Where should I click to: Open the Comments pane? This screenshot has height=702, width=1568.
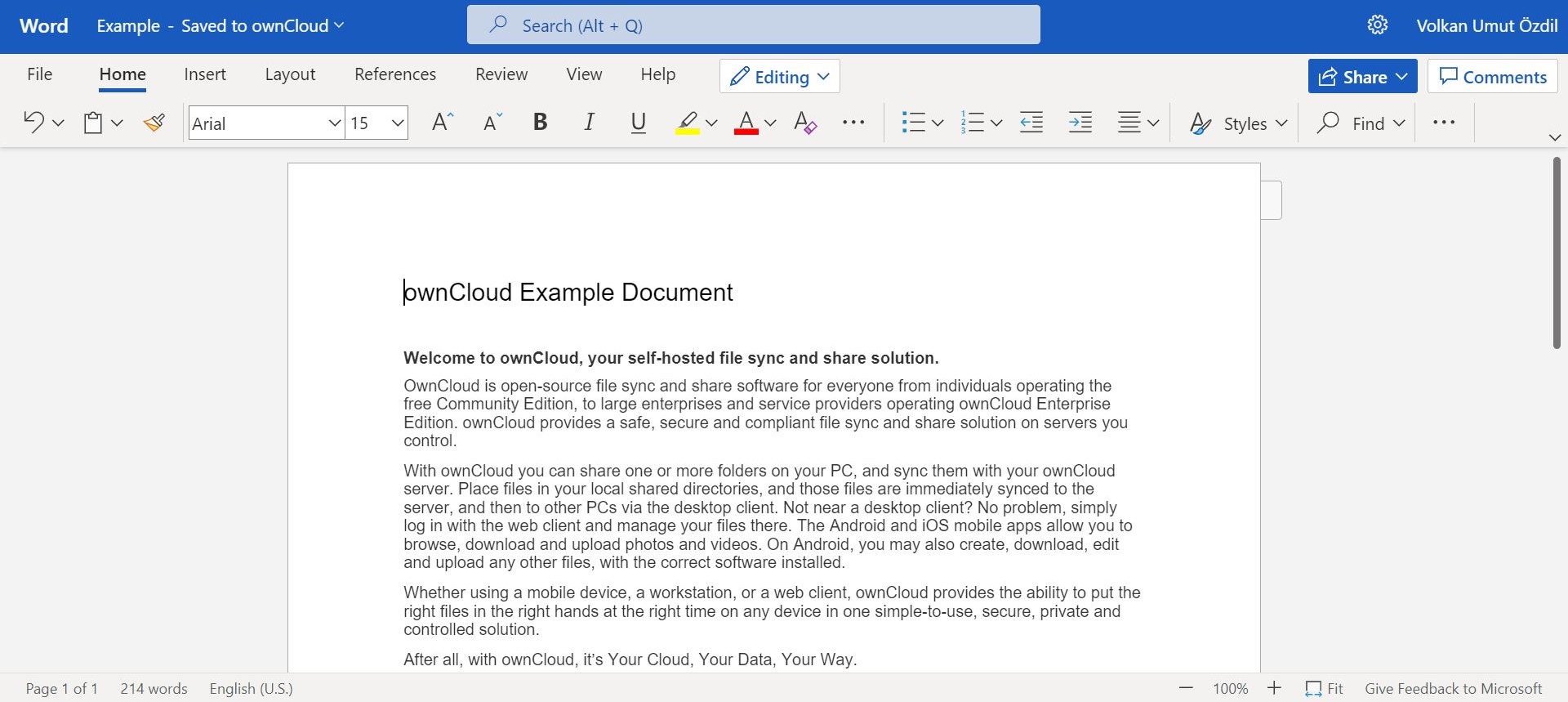pyautogui.click(x=1493, y=77)
